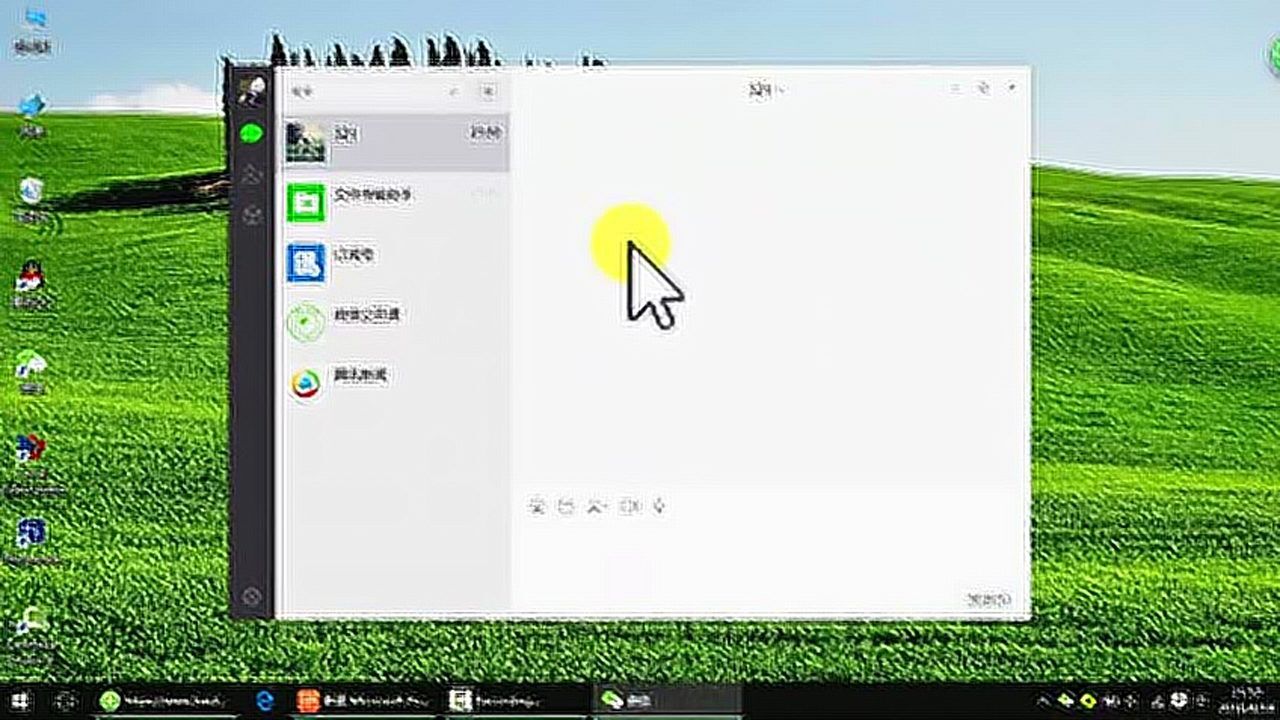
Task: Open Edge browser from the taskbar
Action: tap(265, 701)
